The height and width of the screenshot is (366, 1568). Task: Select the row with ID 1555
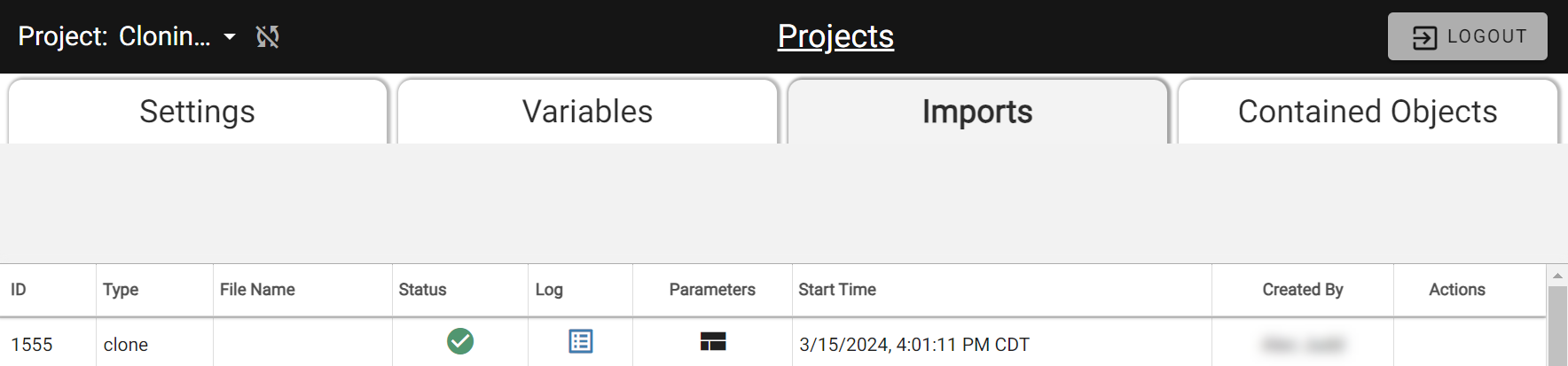[x=773, y=344]
